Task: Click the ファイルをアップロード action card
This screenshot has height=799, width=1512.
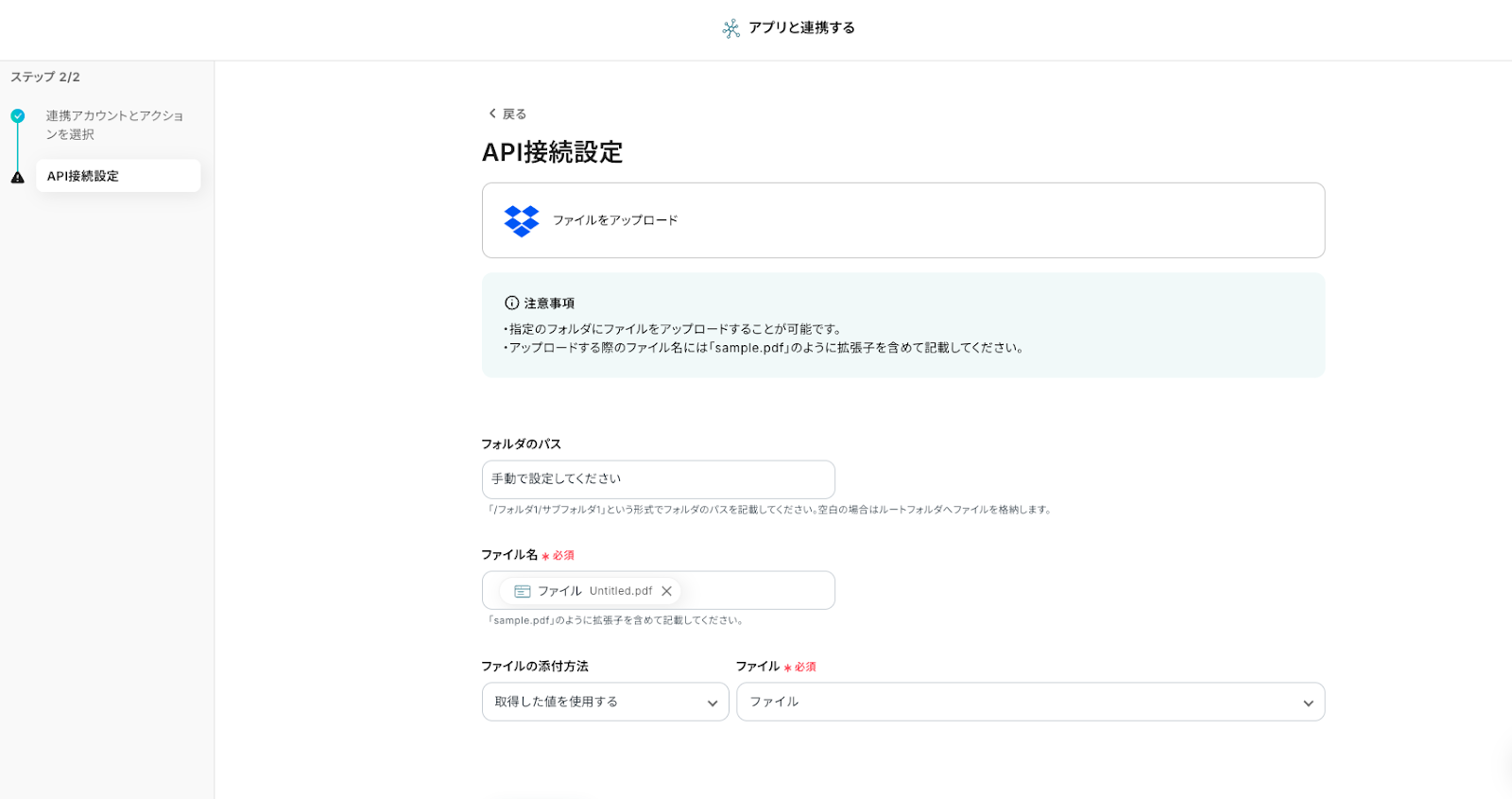Action: (902, 220)
